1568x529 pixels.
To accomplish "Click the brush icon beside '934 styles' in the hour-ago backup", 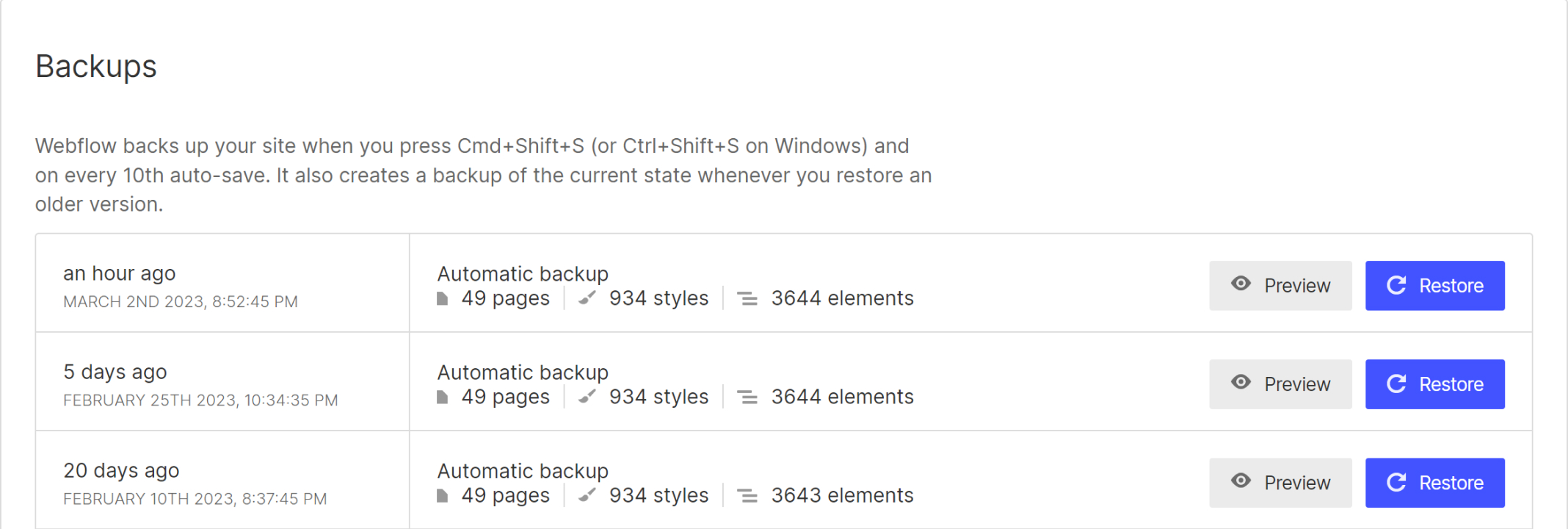I will tap(585, 298).
